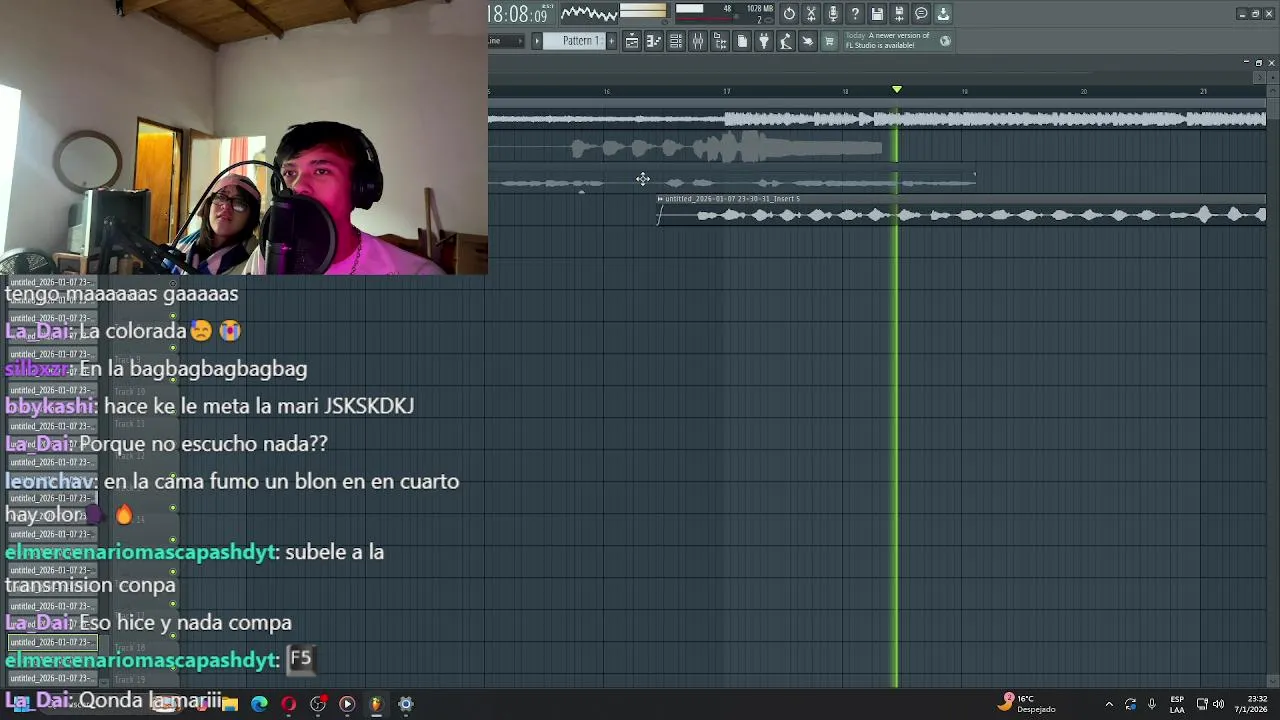Open the Channel rack view icon
This screenshot has height=720, width=1280.
tap(676, 41)
